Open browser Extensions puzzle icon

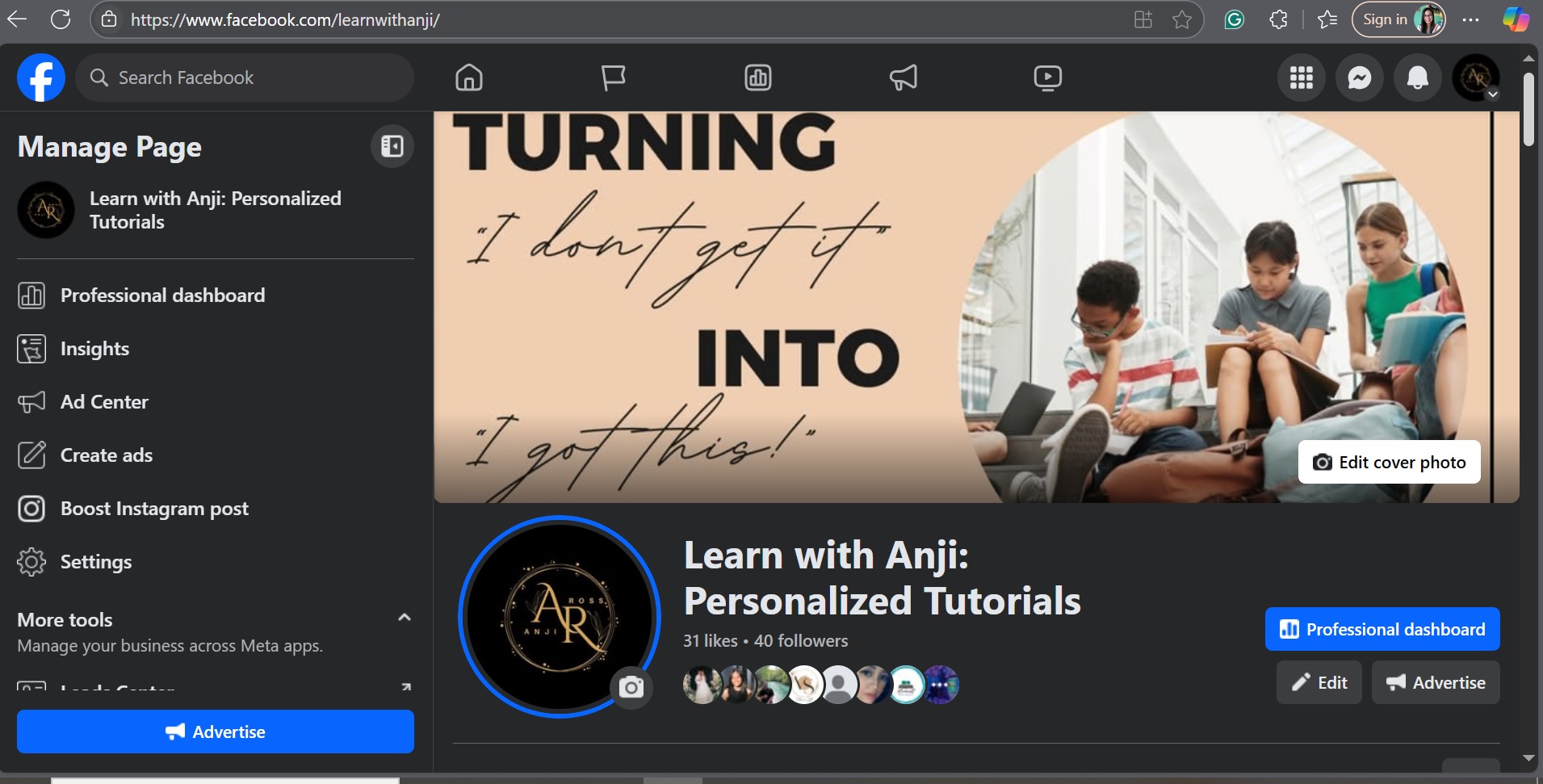(1278, 19)
